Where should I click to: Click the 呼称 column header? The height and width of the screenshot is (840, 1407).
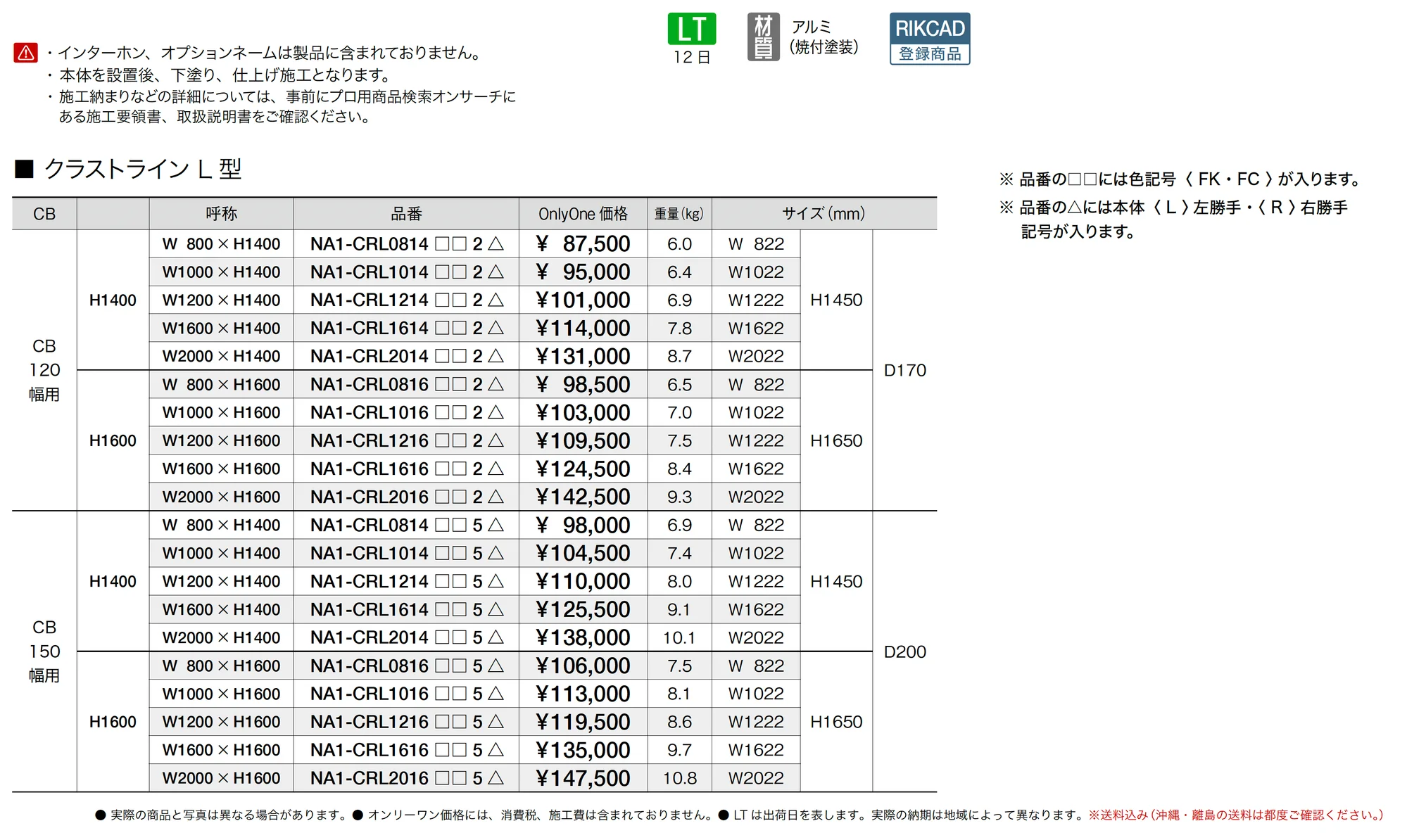coord(221,214)
